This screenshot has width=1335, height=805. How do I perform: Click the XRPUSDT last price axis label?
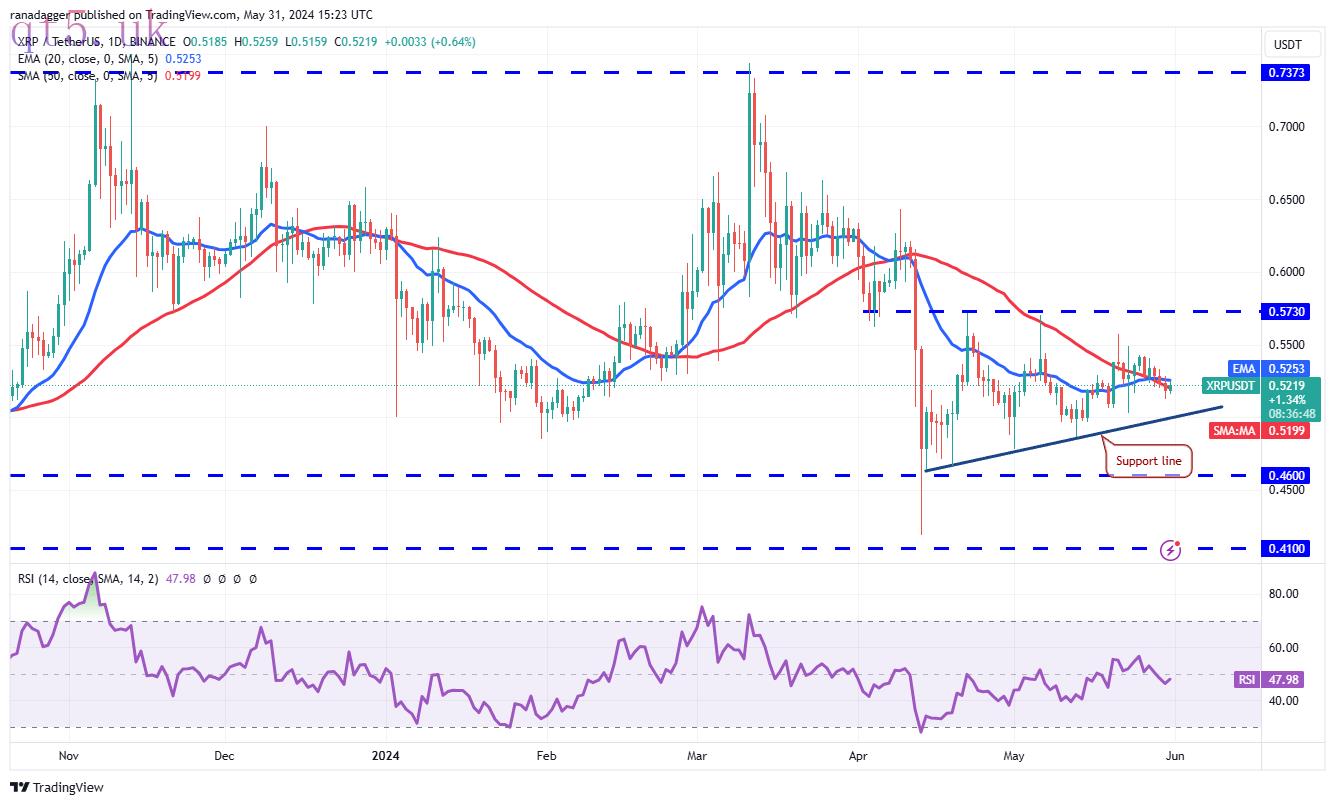1232,385
